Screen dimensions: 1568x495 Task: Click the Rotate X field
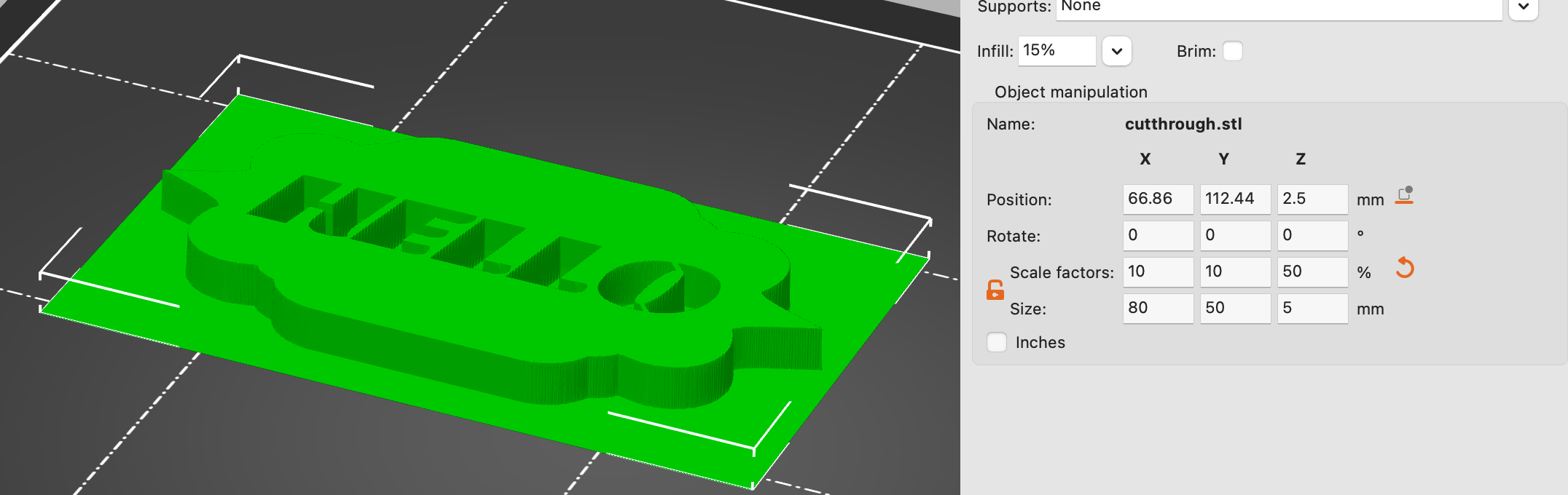1159,235
